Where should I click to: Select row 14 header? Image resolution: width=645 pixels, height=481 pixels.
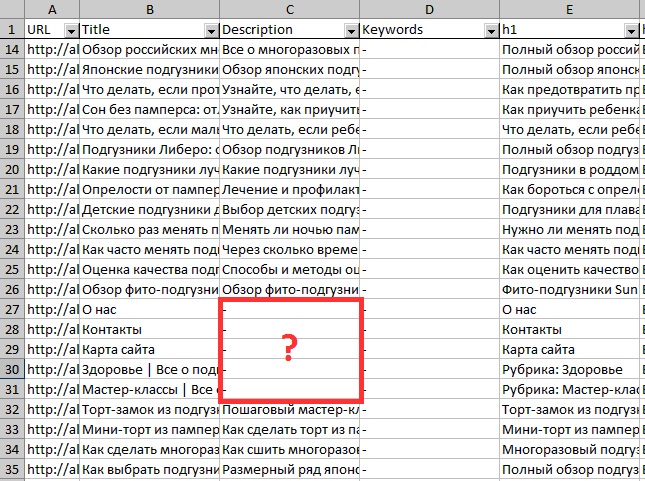12,50
